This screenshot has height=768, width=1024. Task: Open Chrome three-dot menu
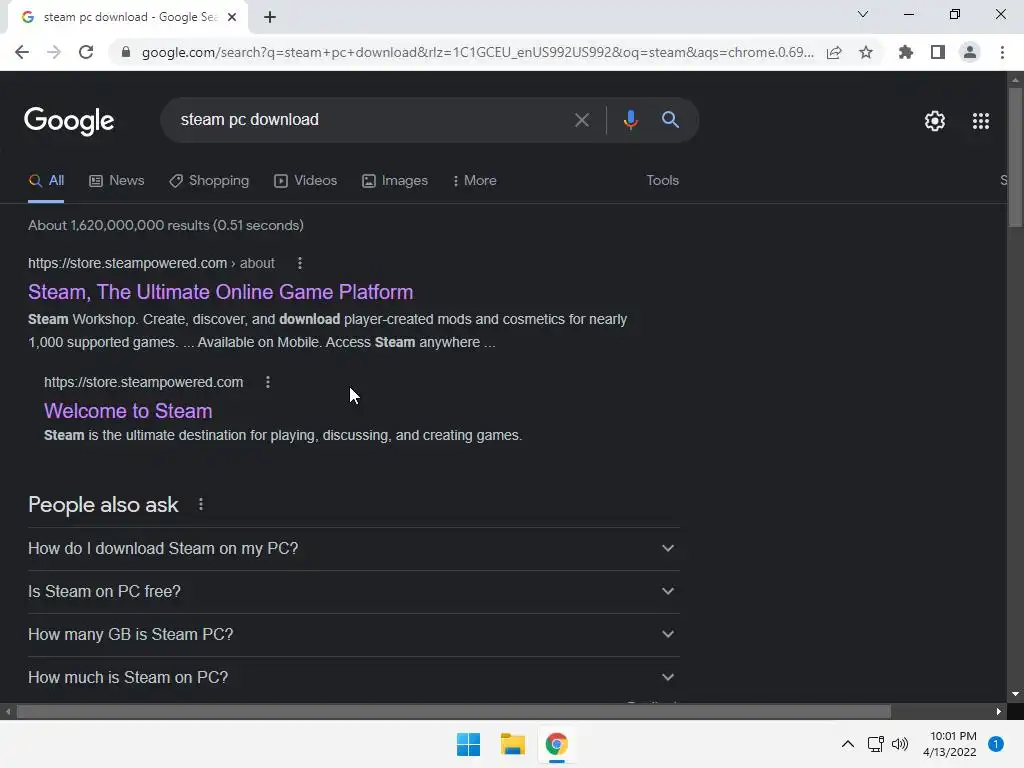tap(1002, 52)
